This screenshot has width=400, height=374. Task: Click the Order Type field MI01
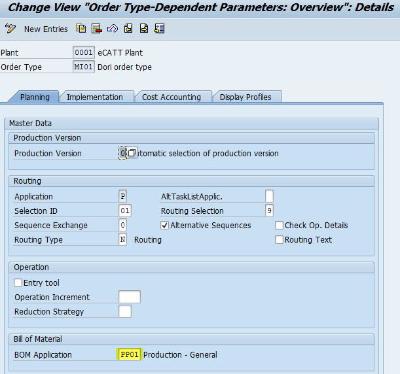[84, 67]
